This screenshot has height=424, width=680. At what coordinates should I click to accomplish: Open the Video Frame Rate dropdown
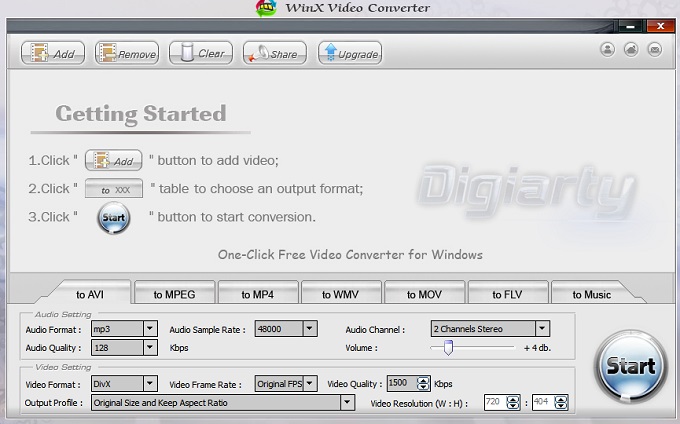pyautogui.click(x=286, y=384)
